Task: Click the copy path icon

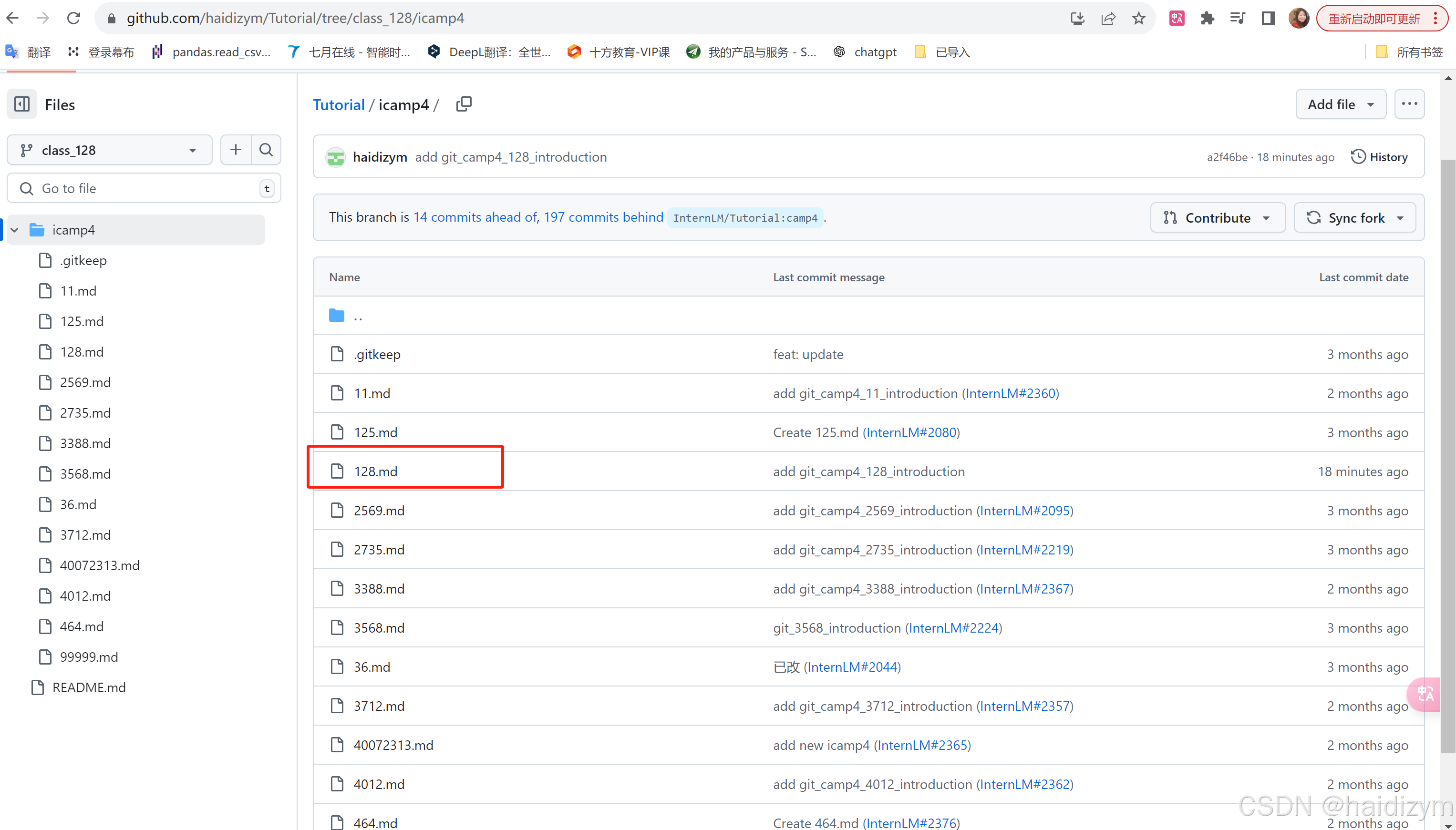Action: click(x=464, y=104)
